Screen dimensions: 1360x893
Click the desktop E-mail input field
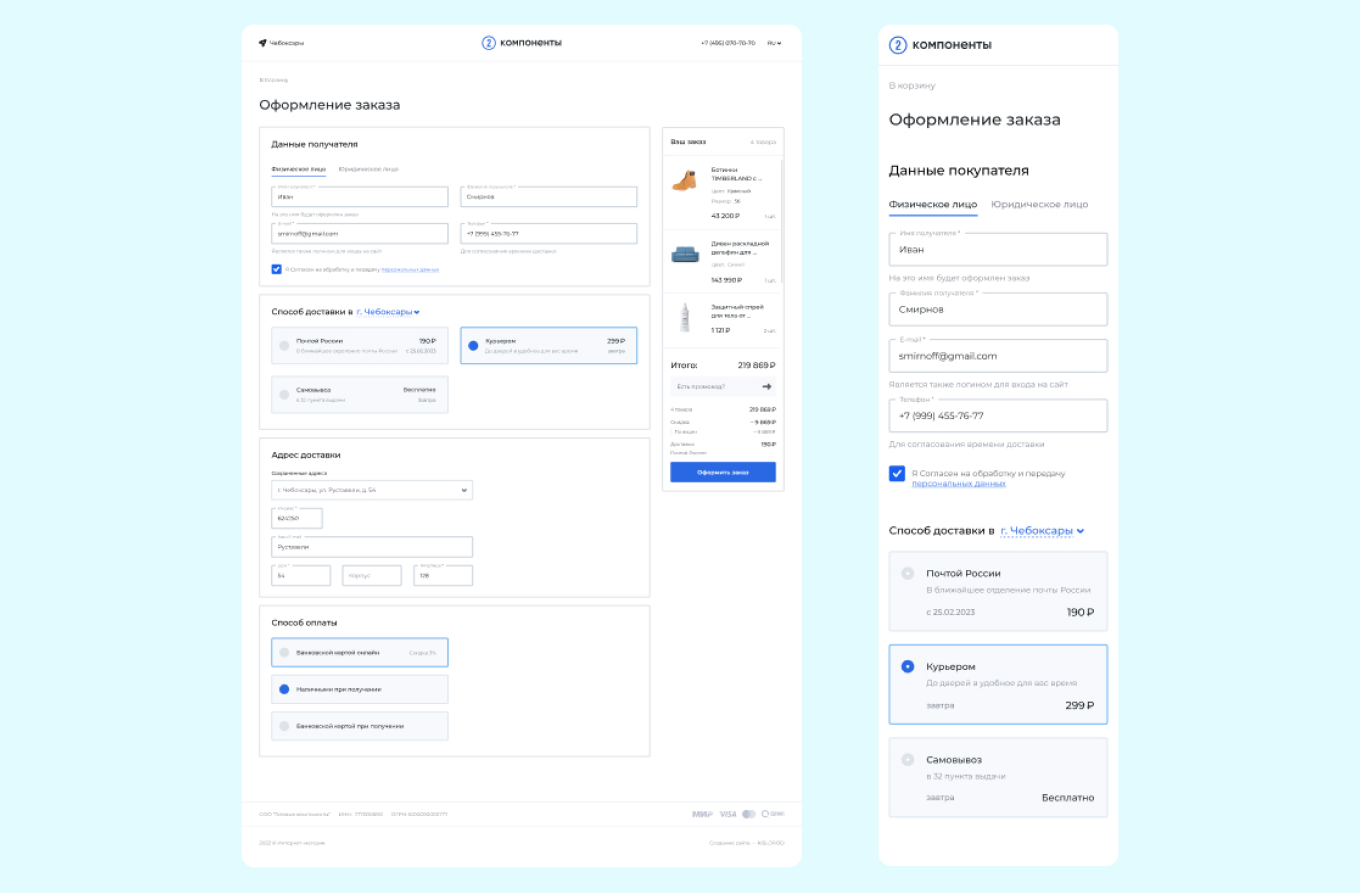pos(360,233)
